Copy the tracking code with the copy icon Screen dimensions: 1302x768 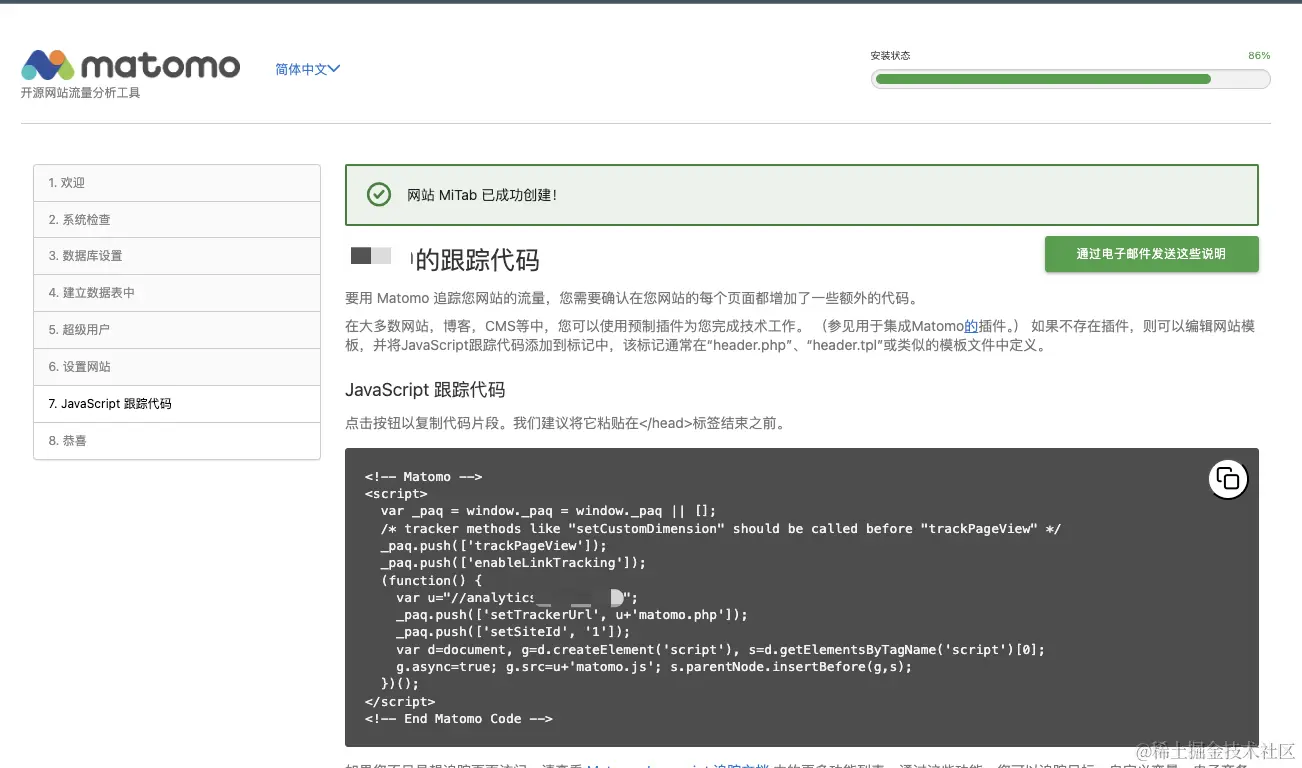pyautogui.click(x=1228, y=480)
